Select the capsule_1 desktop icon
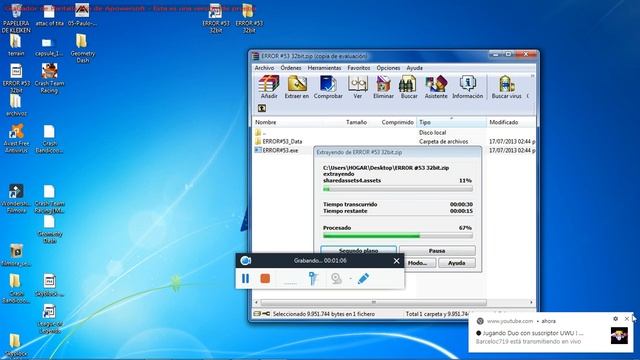640x360 pixels. click(48, 47)
